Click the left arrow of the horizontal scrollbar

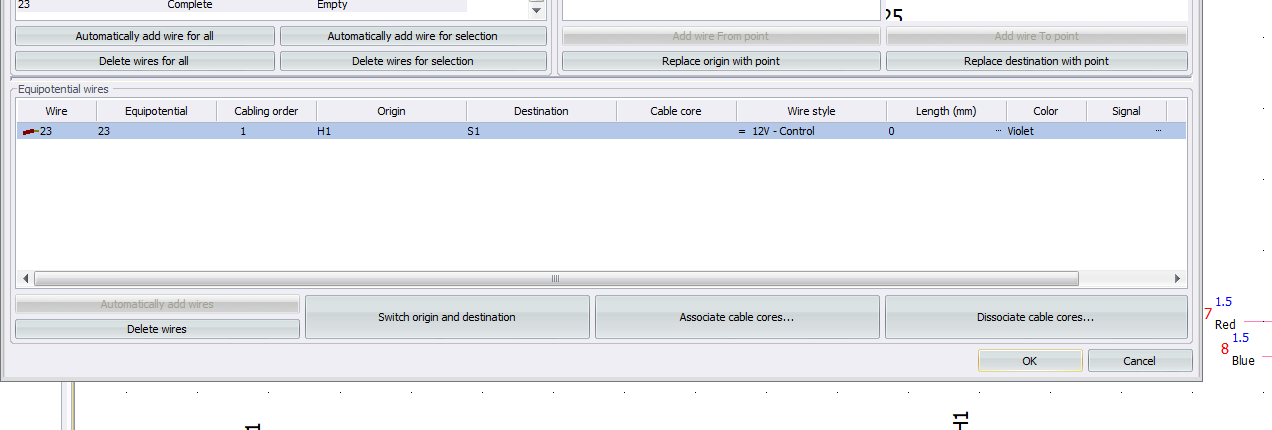pyautogui.click(x=26, y=279)
